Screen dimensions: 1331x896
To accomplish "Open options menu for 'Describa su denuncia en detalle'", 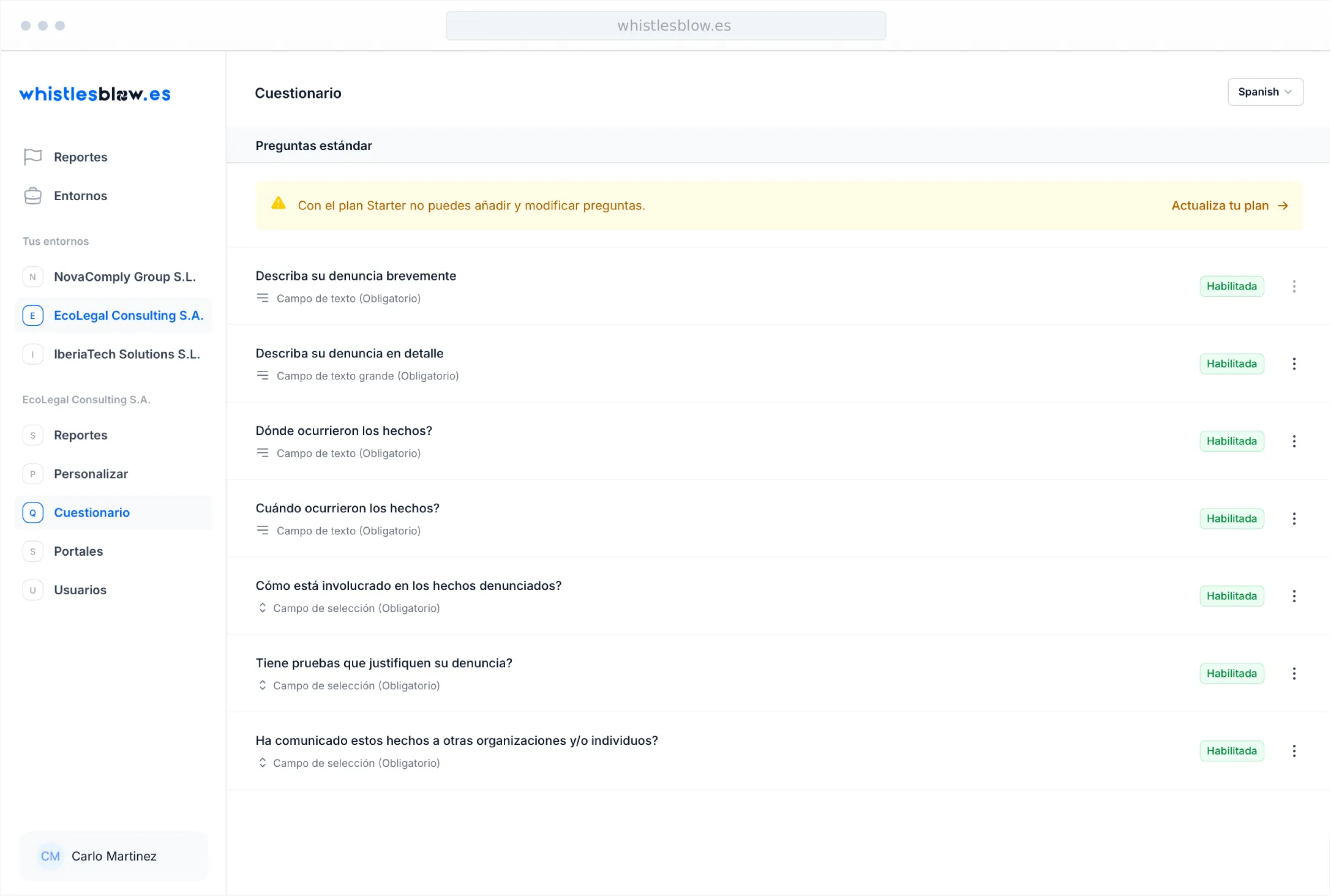I will (1294, 364).
